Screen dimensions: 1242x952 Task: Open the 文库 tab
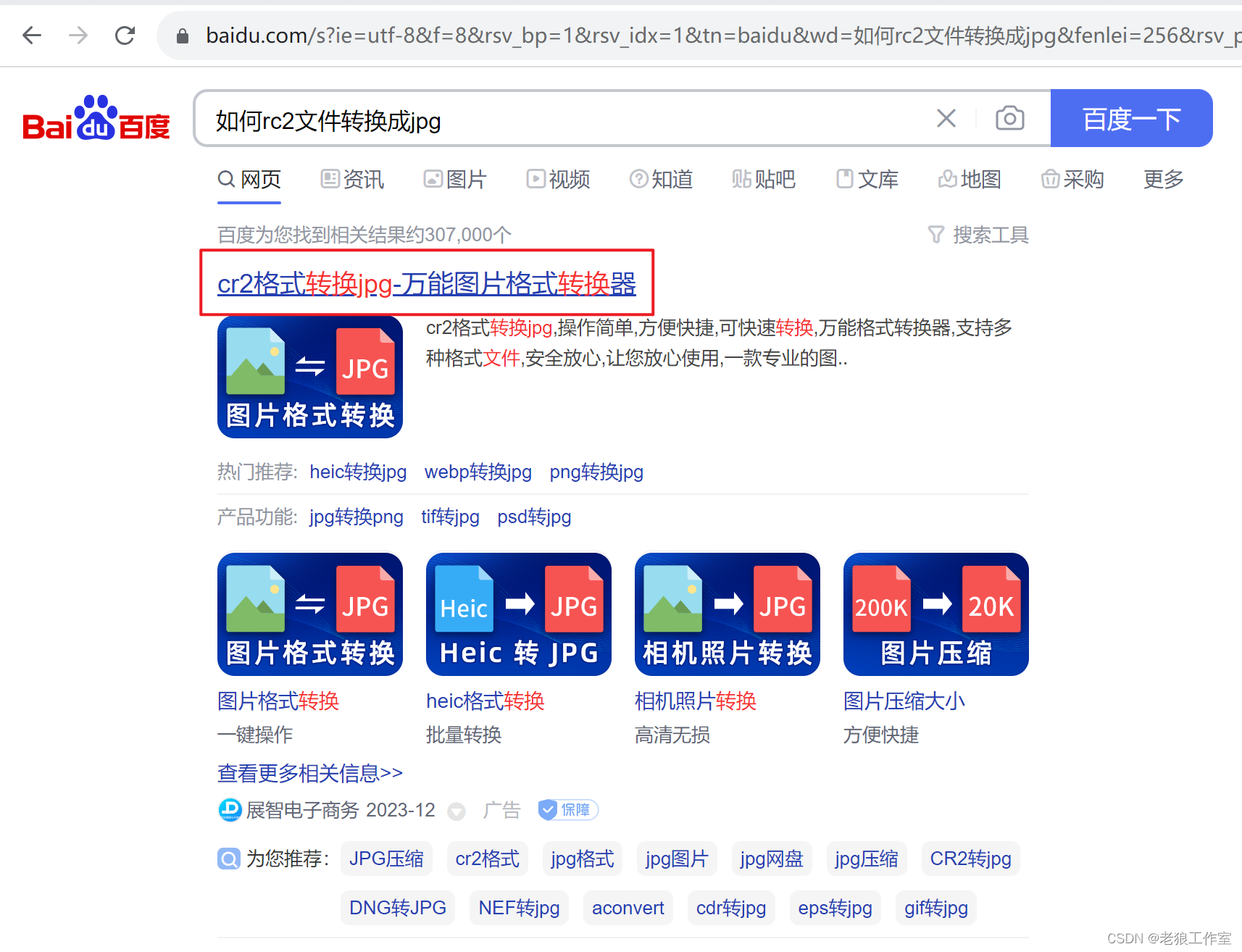point(867,179)
